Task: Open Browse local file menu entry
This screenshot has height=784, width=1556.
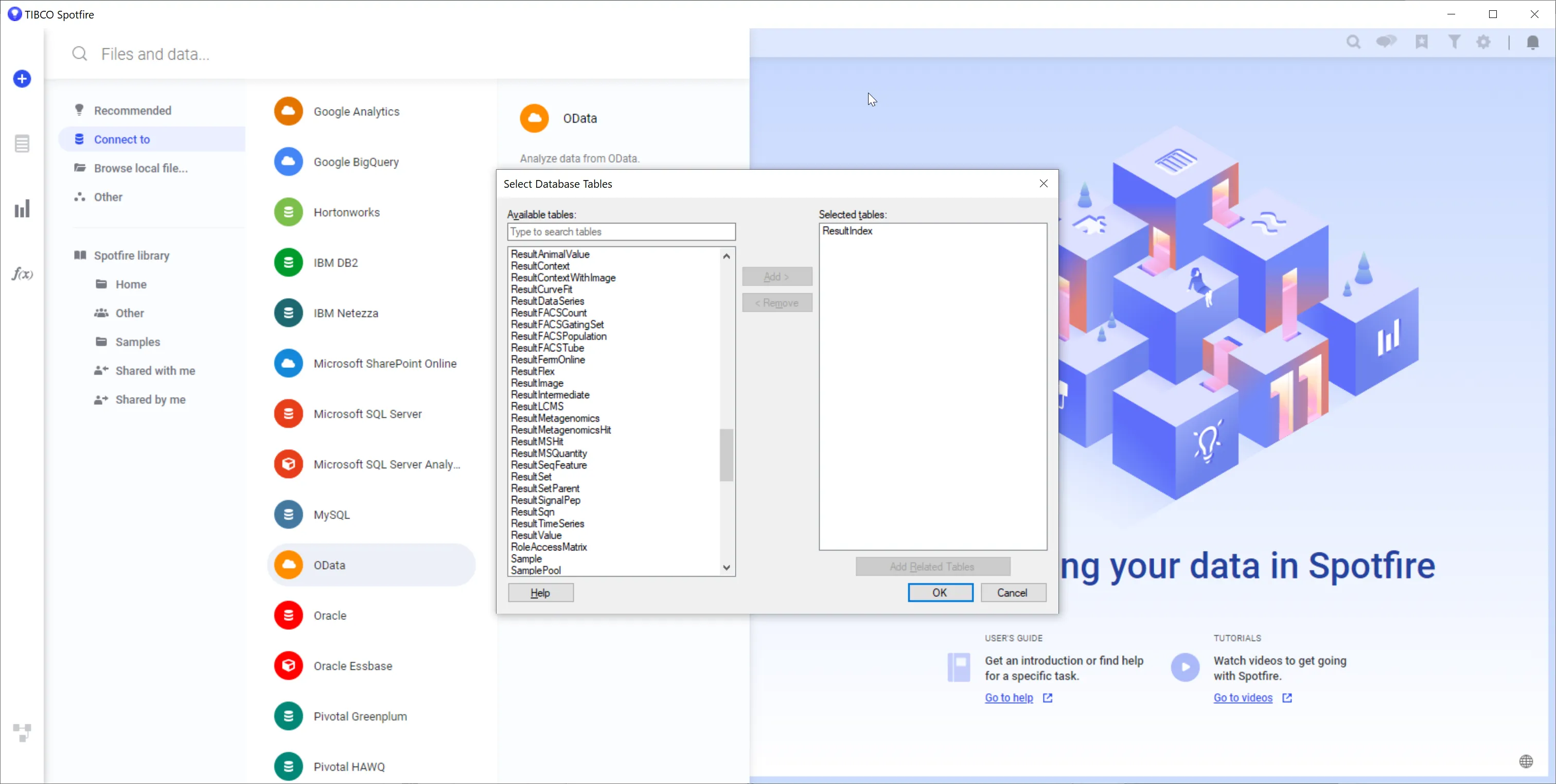Action: point(140,168)
